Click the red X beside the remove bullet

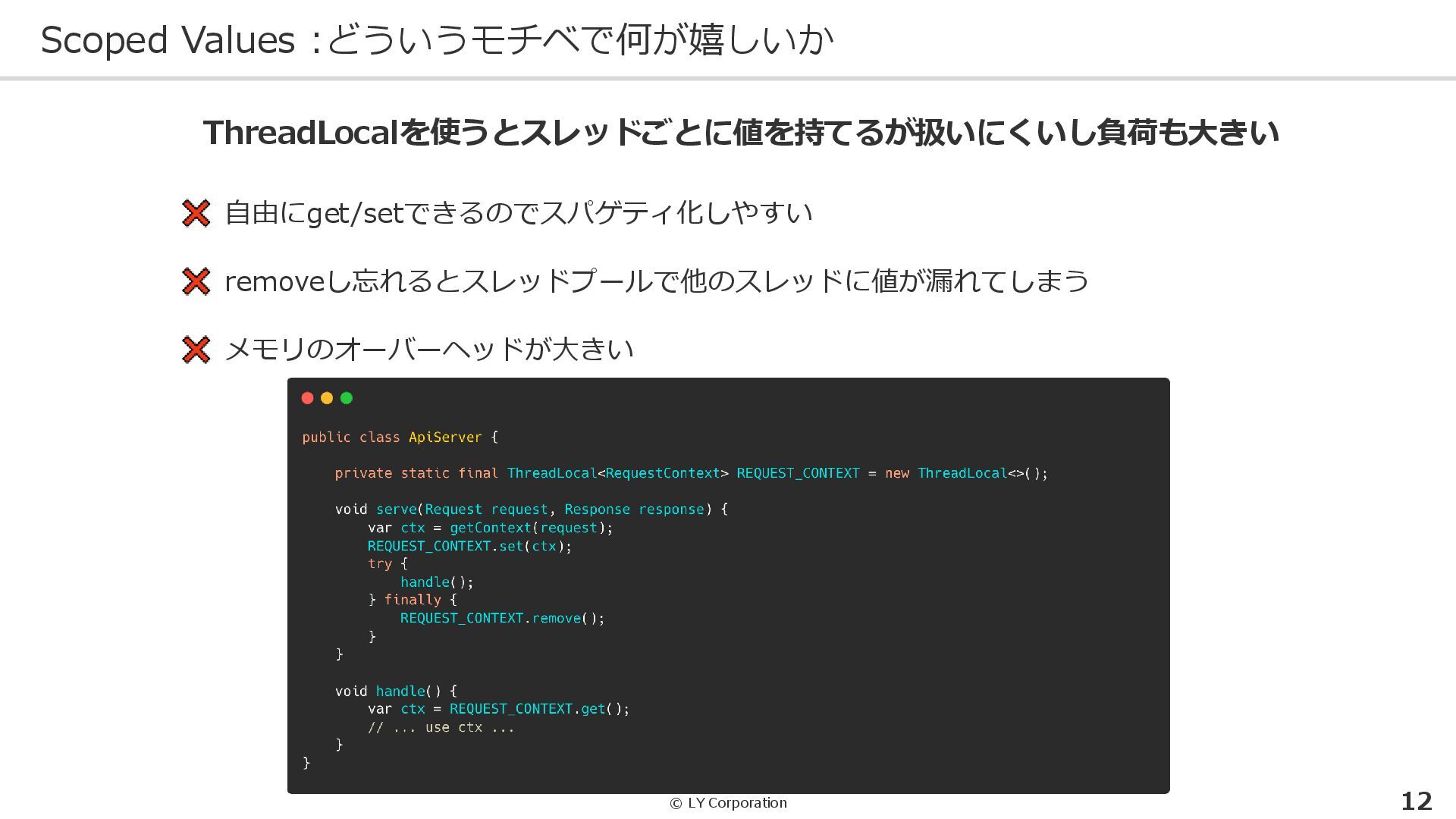tap(196, 281)
